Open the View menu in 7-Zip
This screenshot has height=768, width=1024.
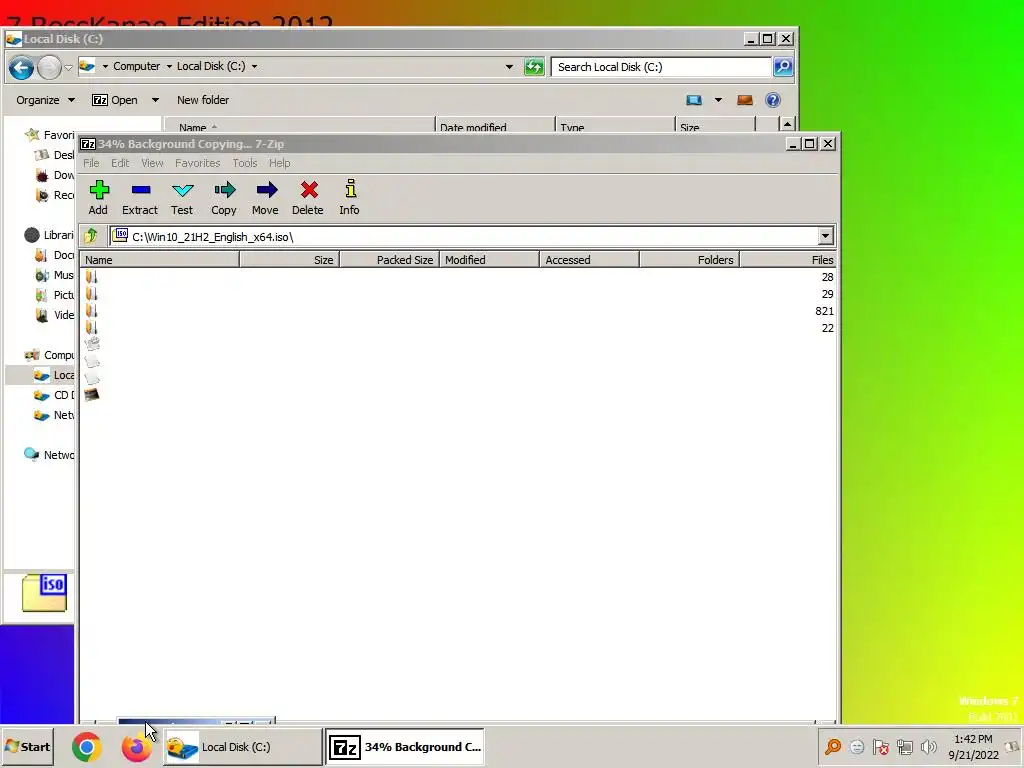pyautogui.click(x=152, y=163)
